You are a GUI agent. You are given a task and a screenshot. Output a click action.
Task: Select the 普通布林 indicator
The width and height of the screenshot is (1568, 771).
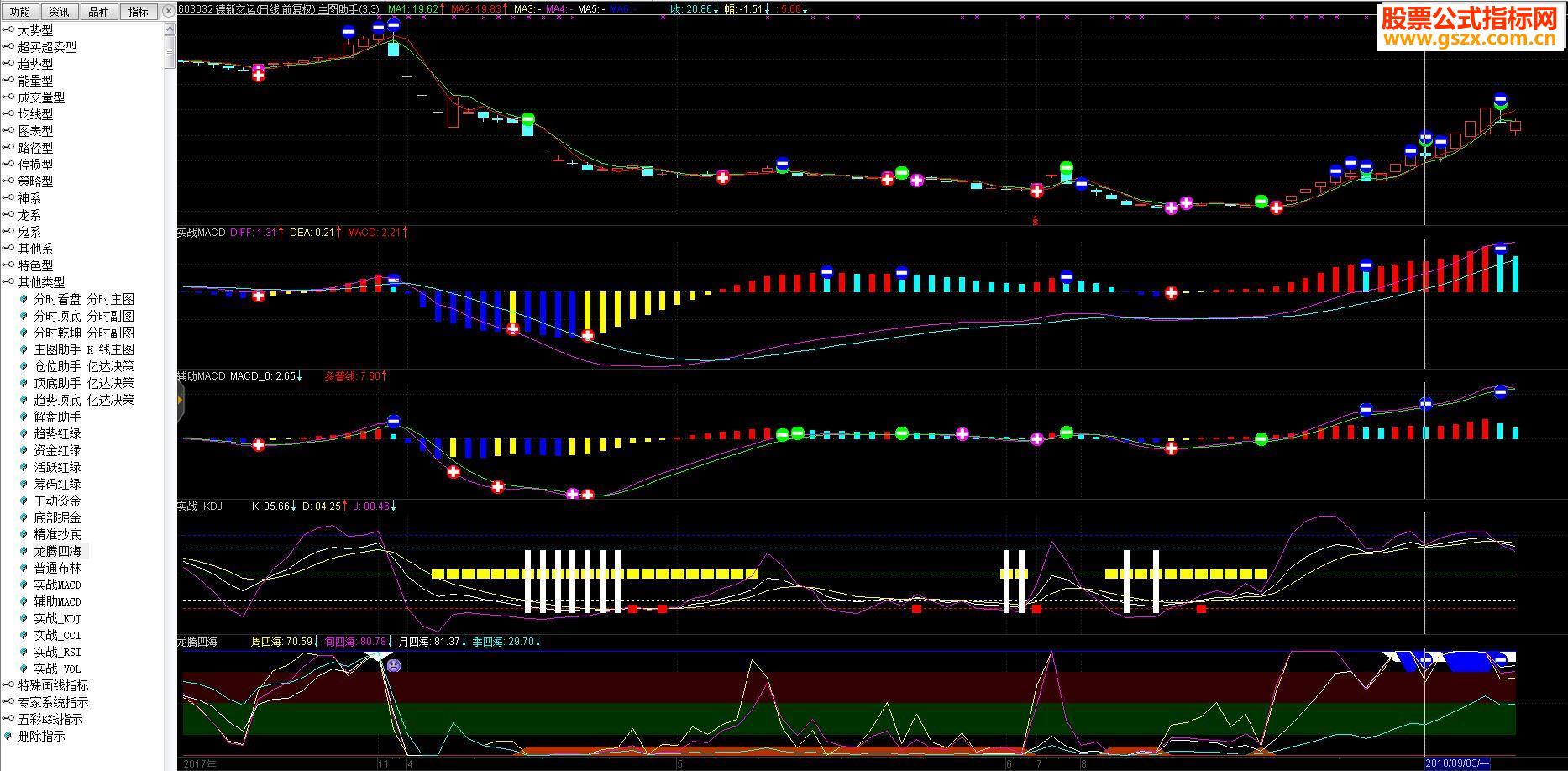tap(57, 568)
